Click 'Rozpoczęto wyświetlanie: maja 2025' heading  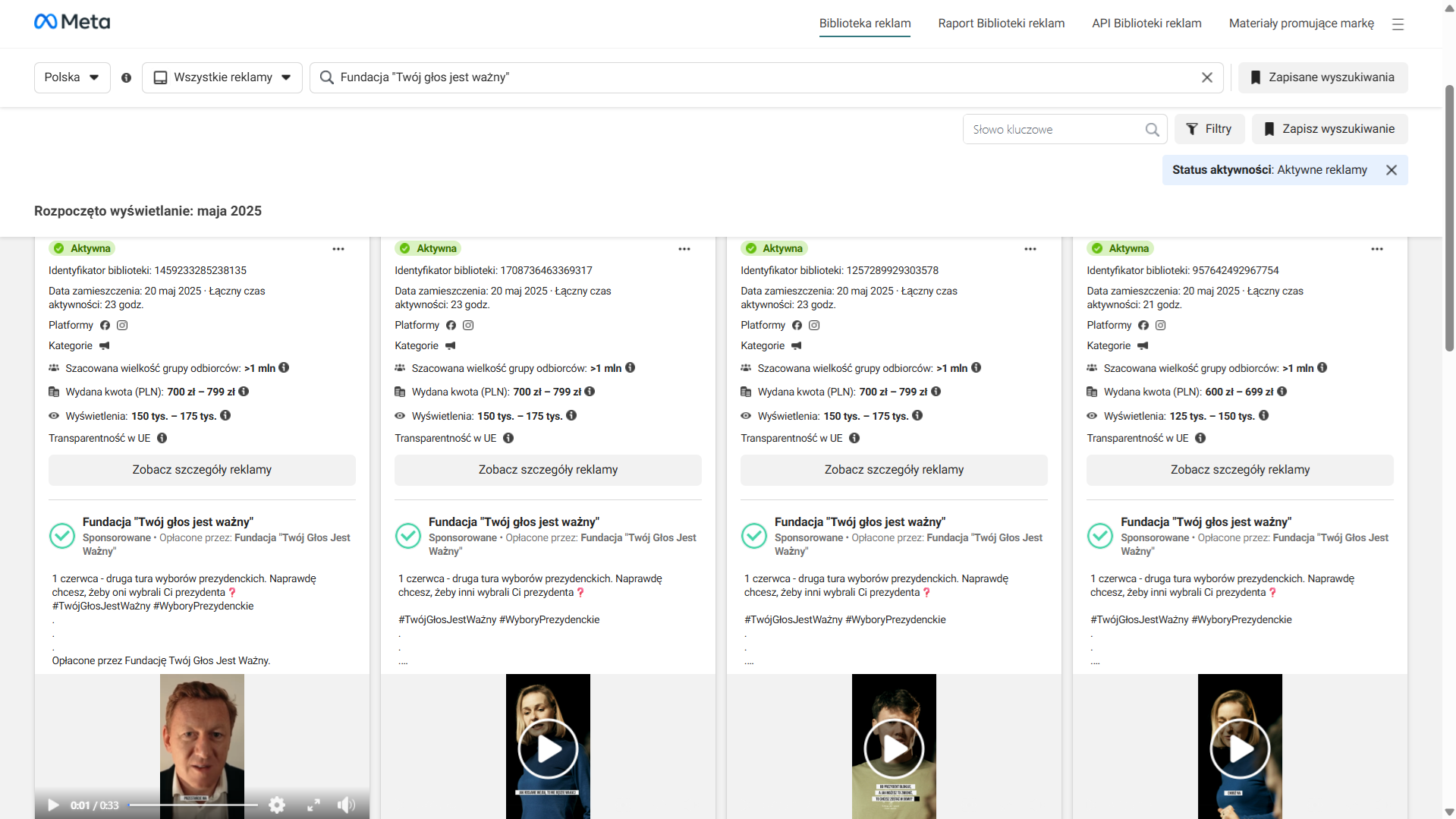coord(148,211)
